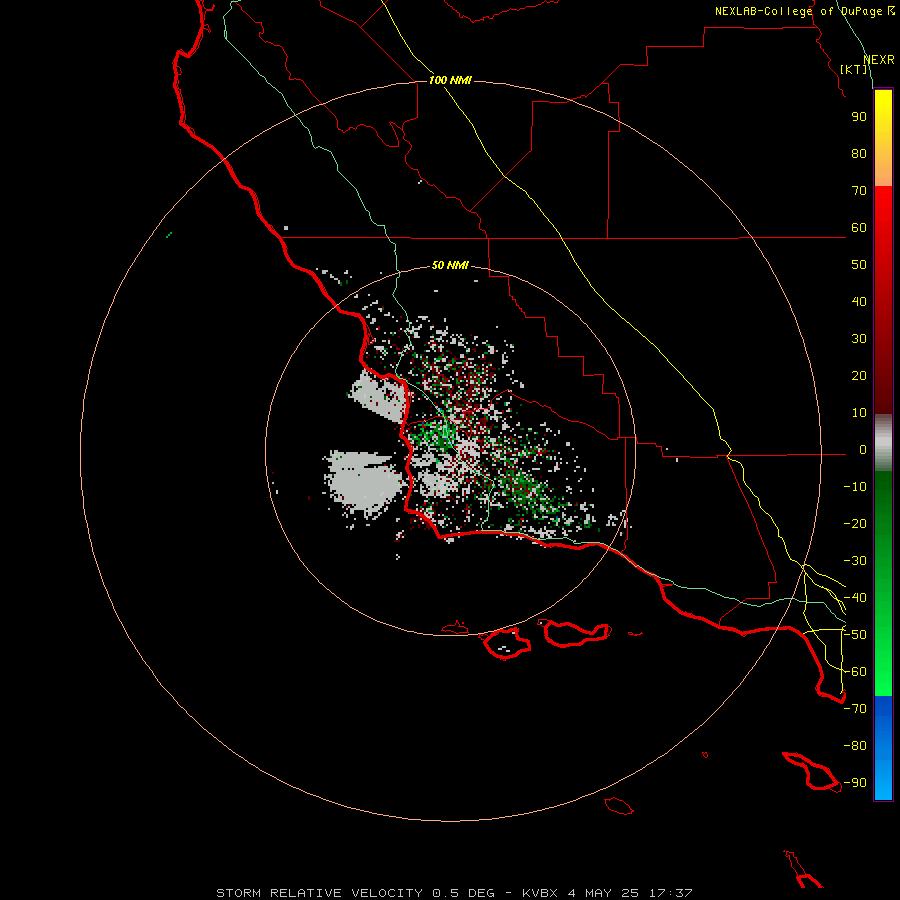Click the -80 value on the velocity scale
The height and width of the screenshot is (900, 900).
pos(855,746)
